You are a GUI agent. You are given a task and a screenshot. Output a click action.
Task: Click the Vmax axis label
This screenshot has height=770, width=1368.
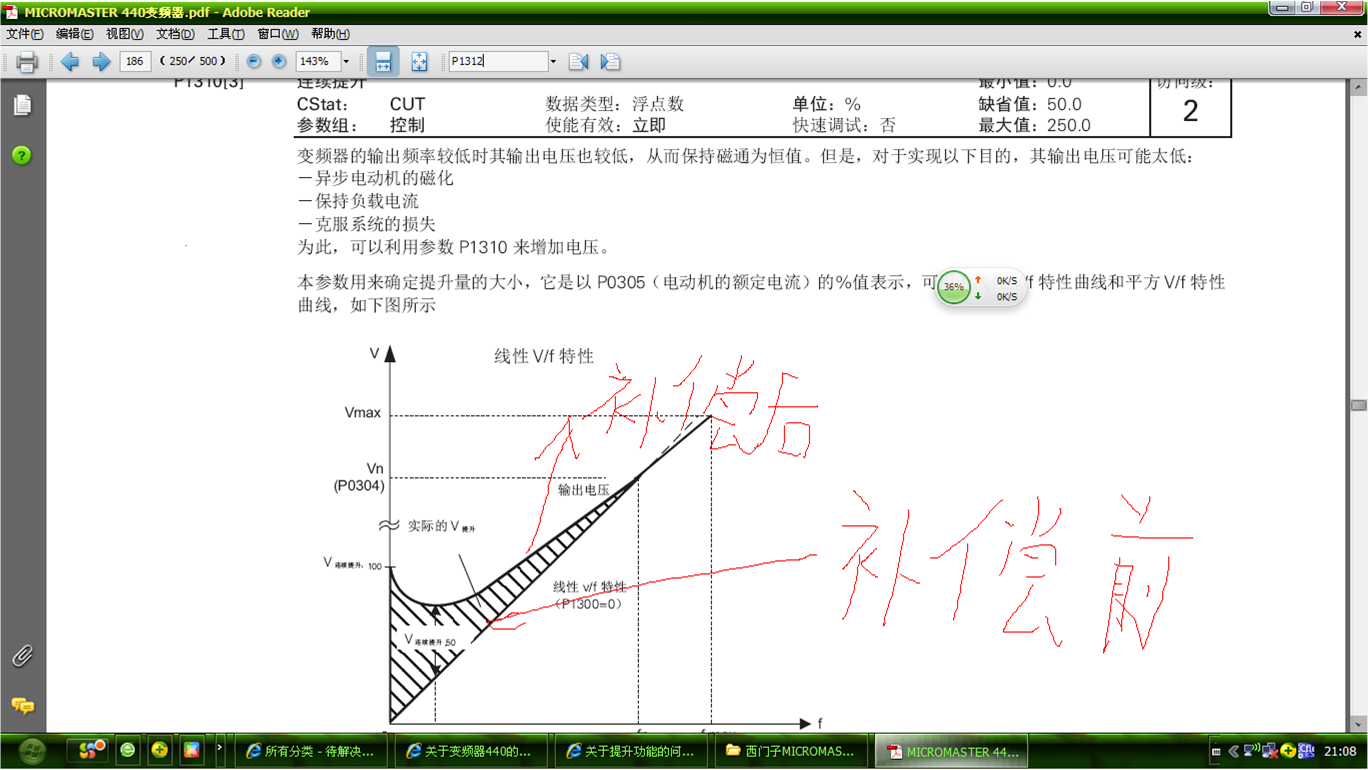tap(363, 413)
